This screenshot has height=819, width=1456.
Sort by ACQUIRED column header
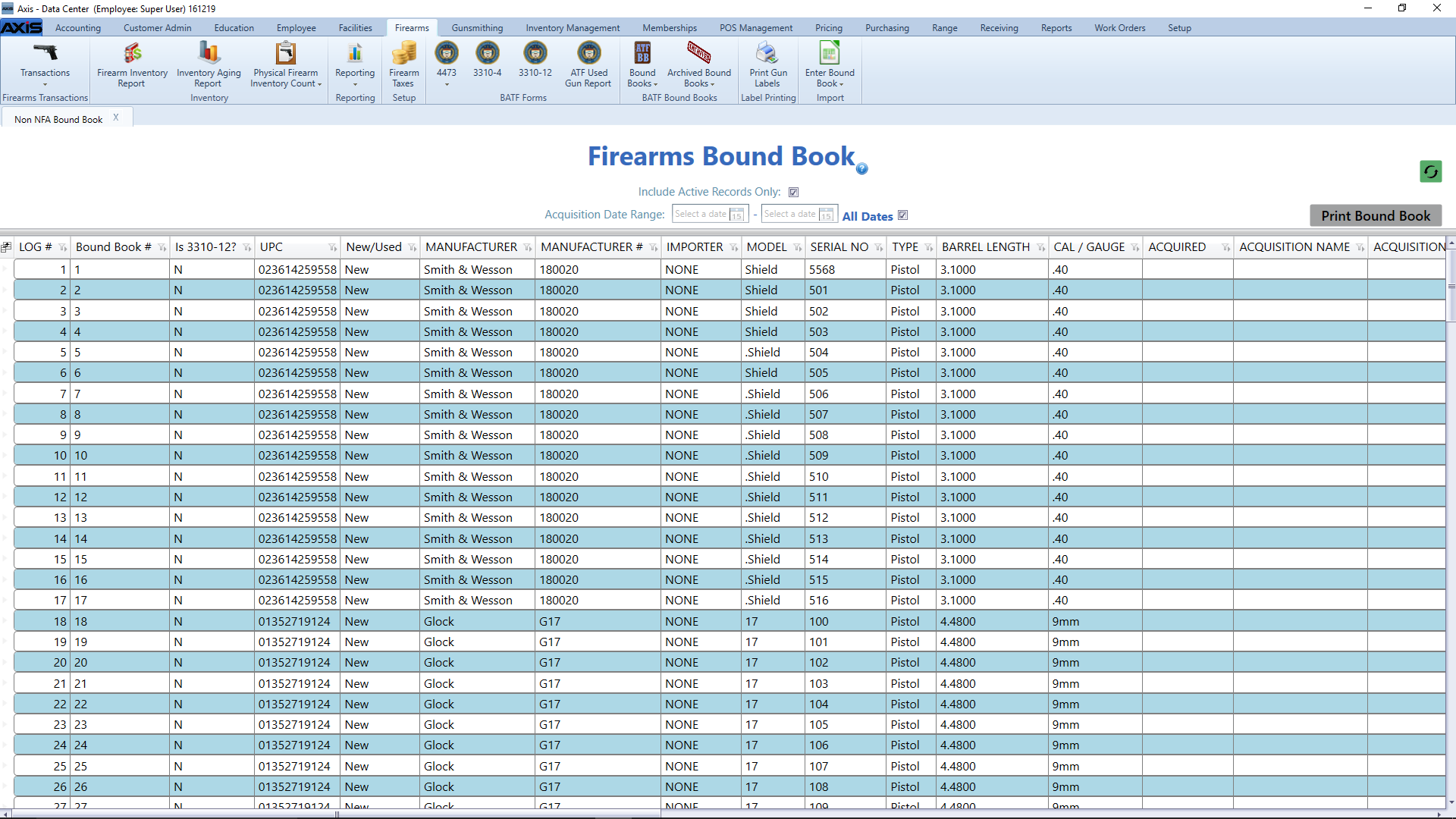point(1177,247)
